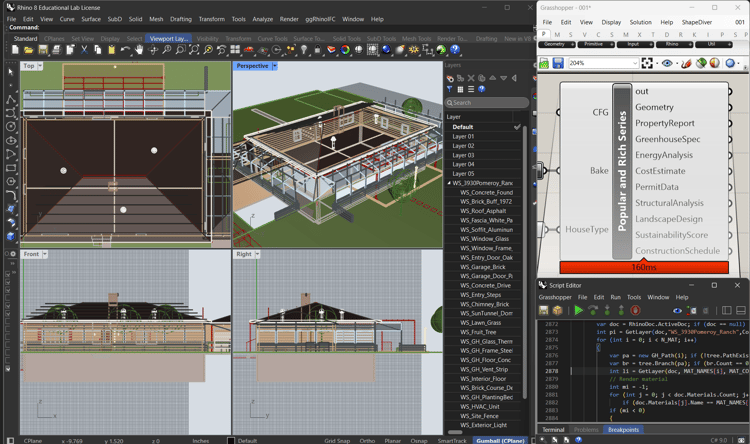The height and width of the screenshot is (444, 750).
Task: Collapse the WS_3930Pomeroy_Ranch layer group
Action: pyautogui.click(x=449, y=183)
